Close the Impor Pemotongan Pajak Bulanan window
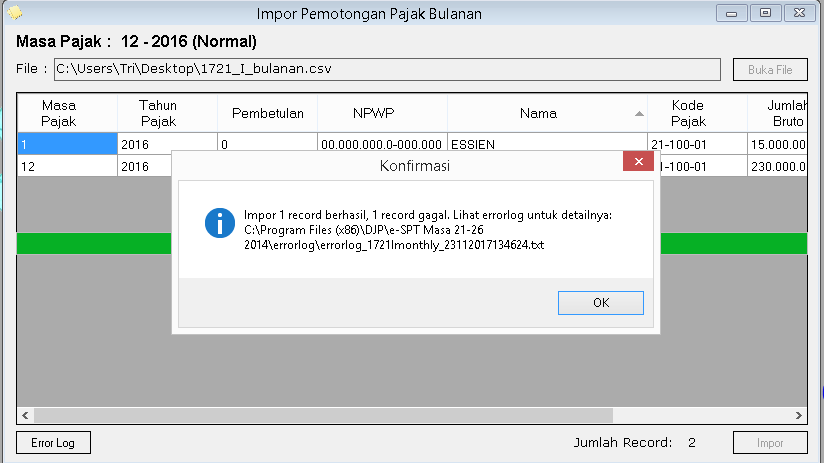 [799, 13]
